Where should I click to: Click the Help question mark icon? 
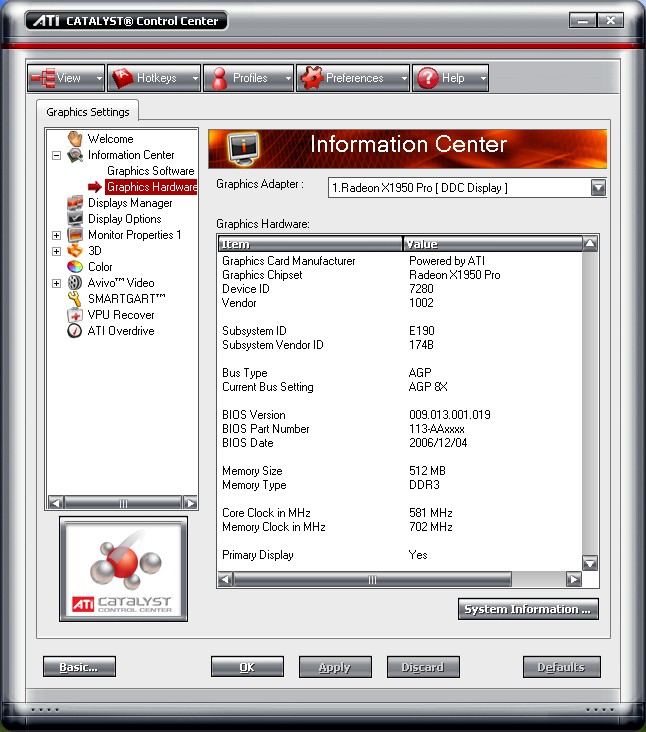point(428,78)
